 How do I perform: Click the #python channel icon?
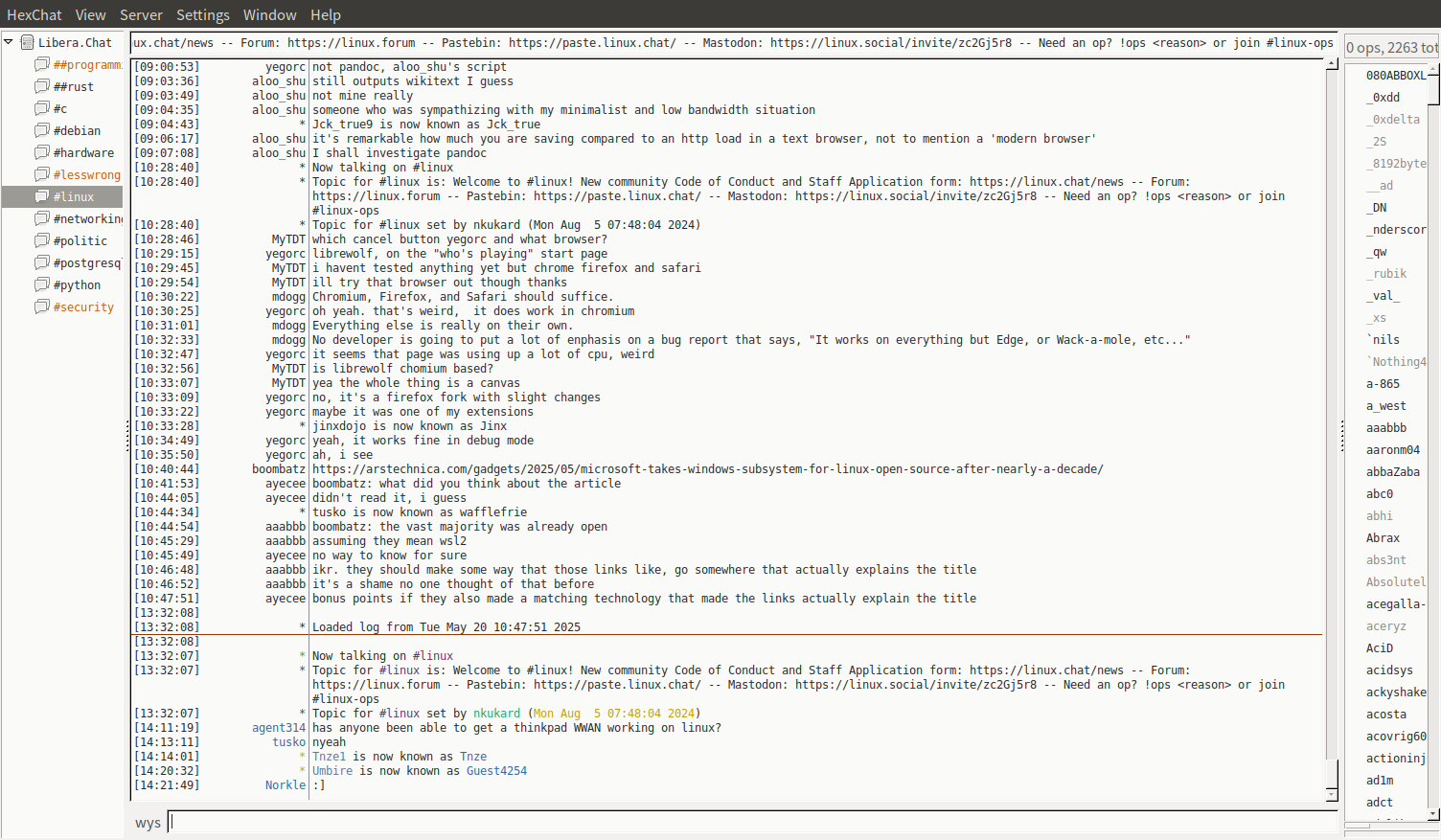pyautogui.click(x=42, y=284)
